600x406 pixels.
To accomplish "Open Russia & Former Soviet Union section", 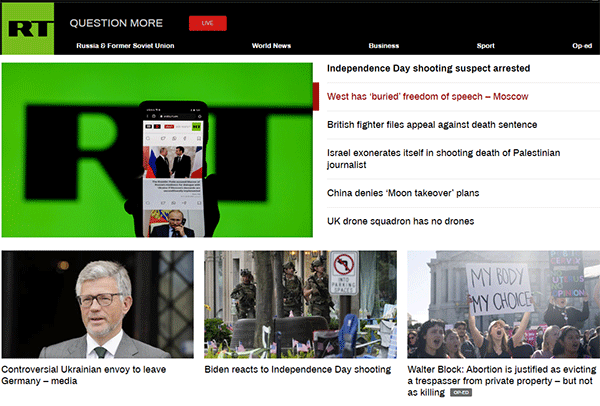I will 125,46.
